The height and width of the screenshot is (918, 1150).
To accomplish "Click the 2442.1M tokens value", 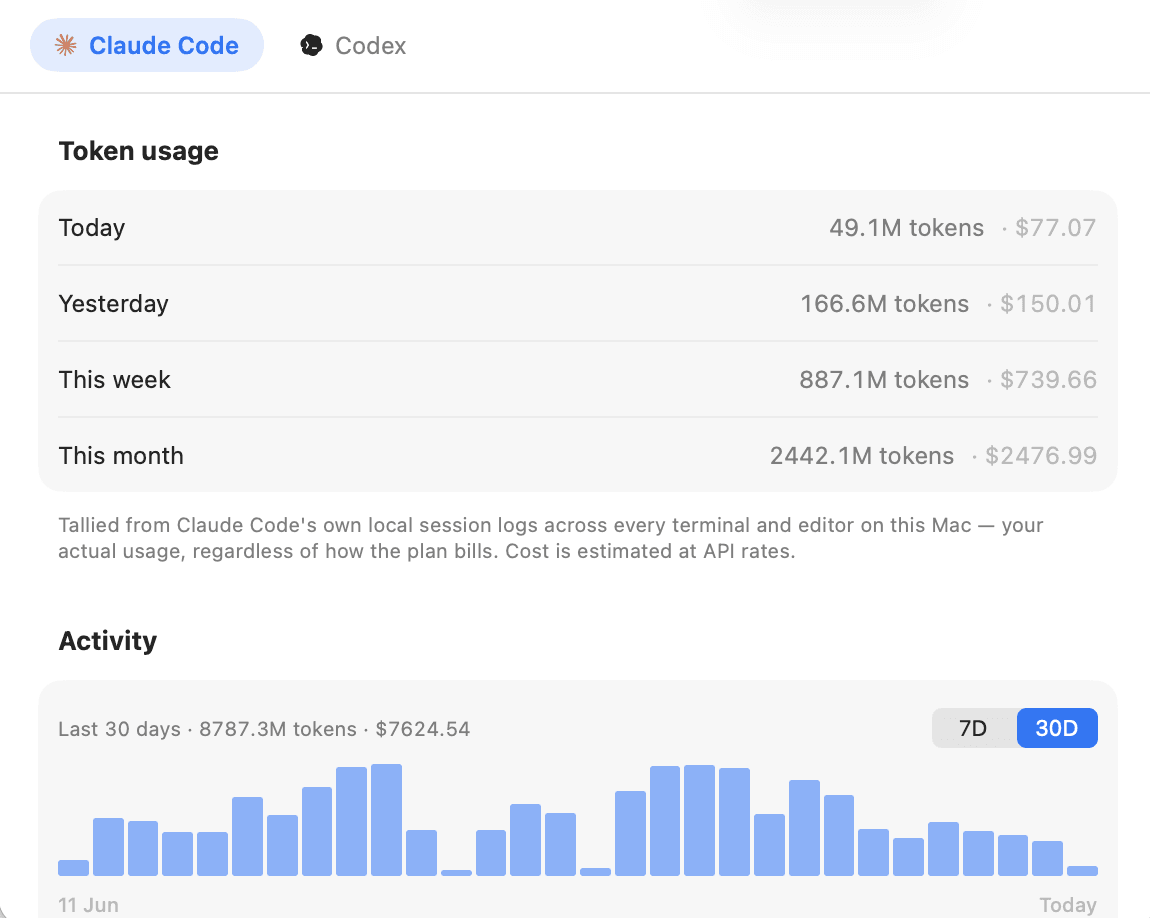I will [862, 456].
